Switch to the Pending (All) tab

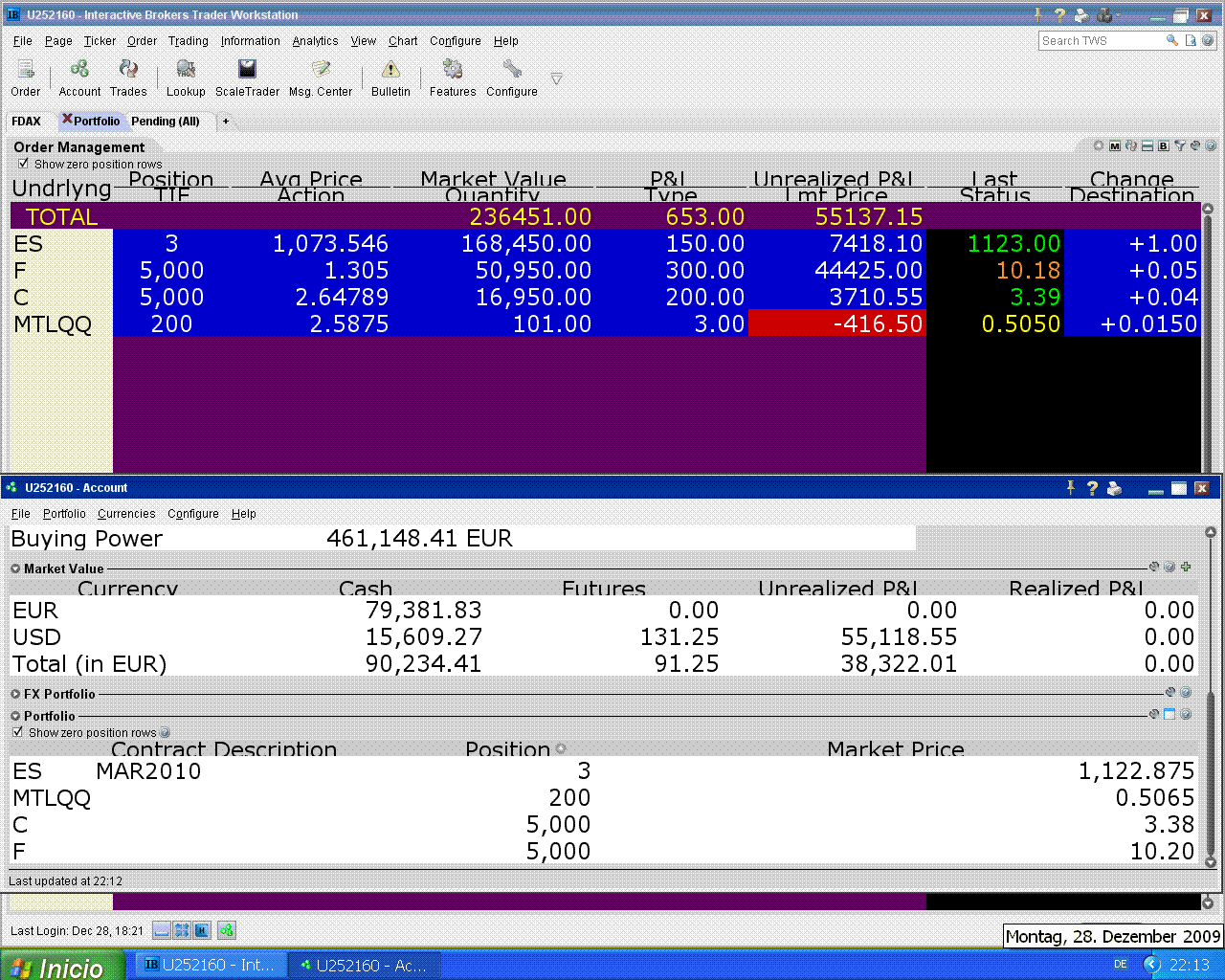pos(166,122)
